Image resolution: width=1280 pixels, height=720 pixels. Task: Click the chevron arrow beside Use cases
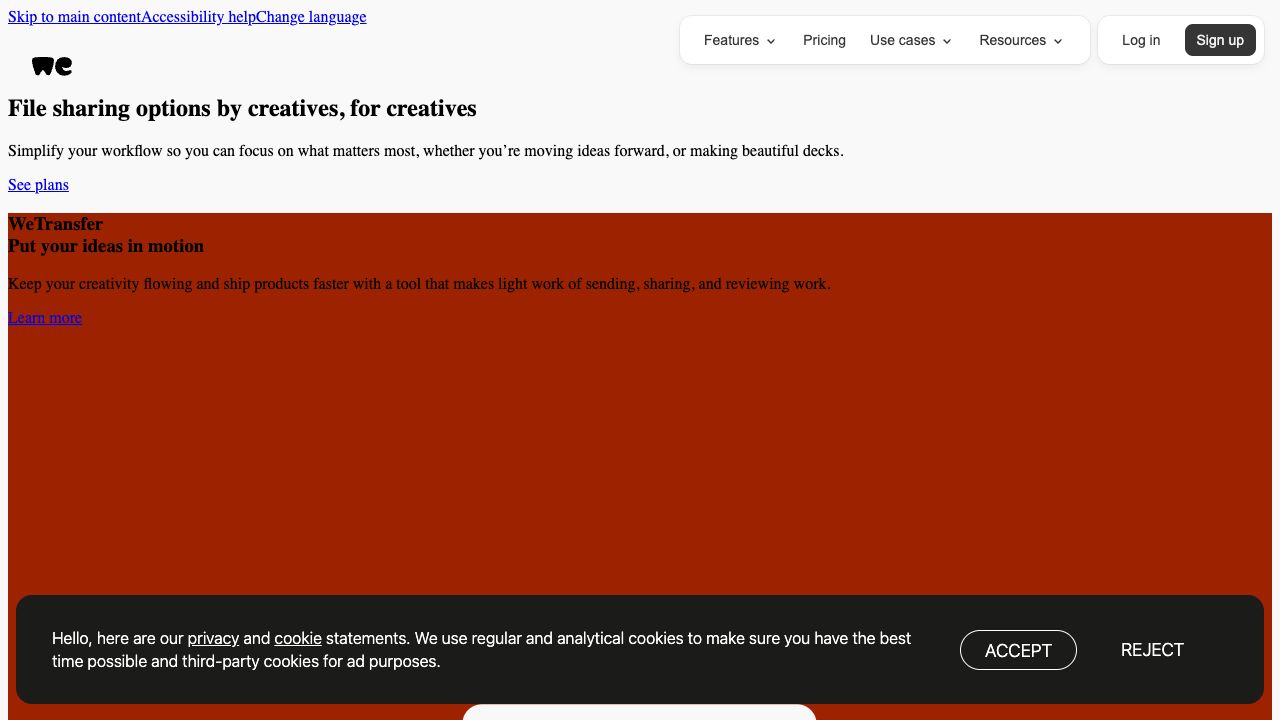click(x=947, y=41)
